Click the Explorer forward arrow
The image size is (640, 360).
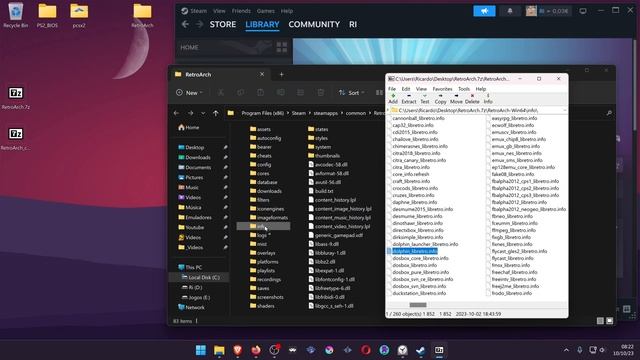coord(191,113)
